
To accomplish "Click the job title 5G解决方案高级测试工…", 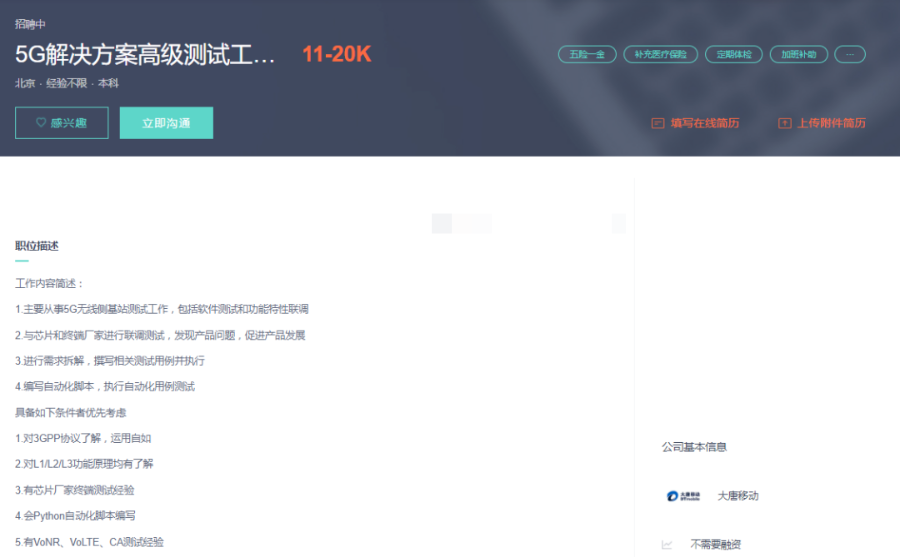I will pyautogui.click(x=145, y=55).
